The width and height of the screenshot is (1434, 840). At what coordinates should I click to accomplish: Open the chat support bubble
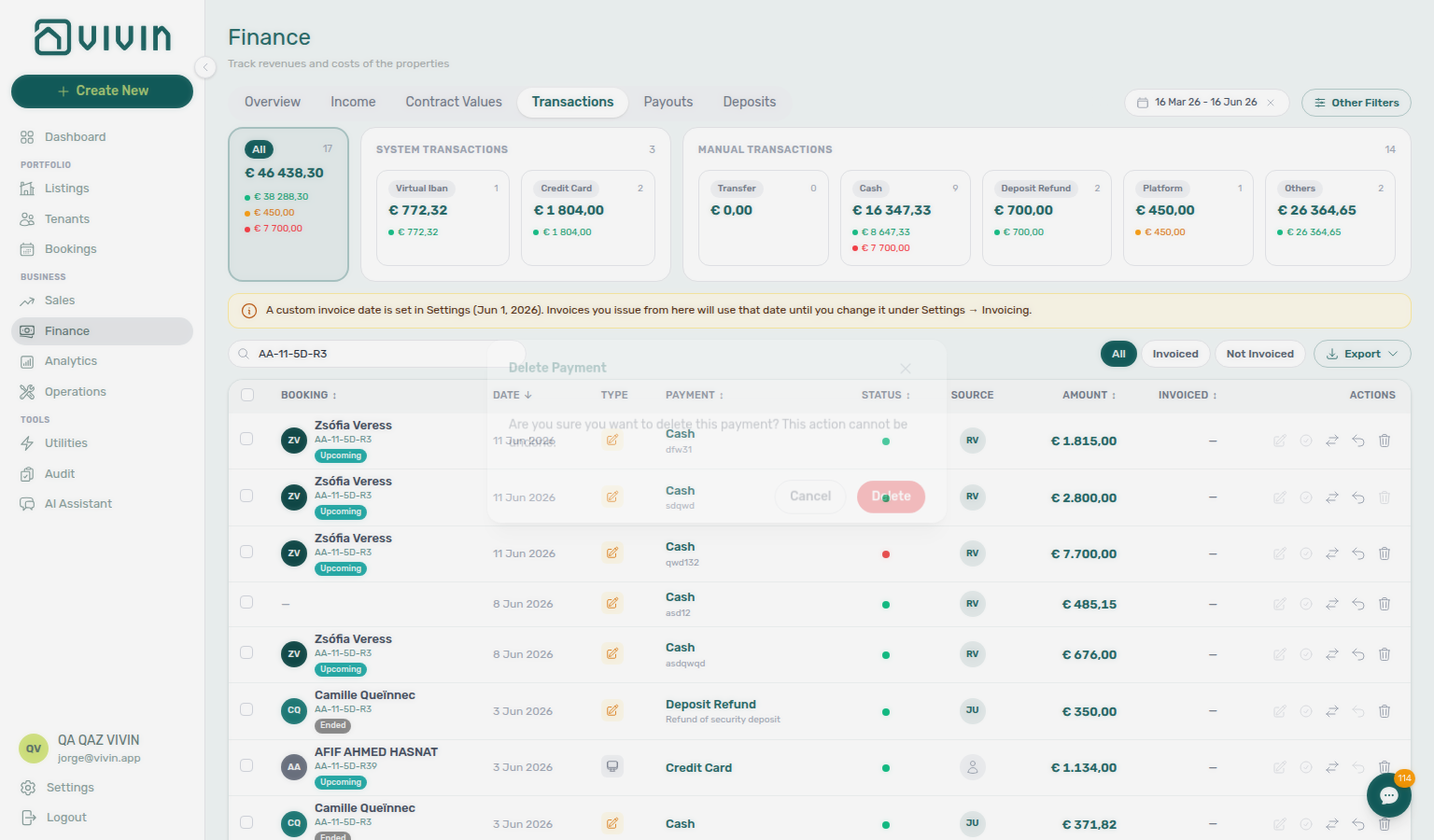coord(1388,795)
